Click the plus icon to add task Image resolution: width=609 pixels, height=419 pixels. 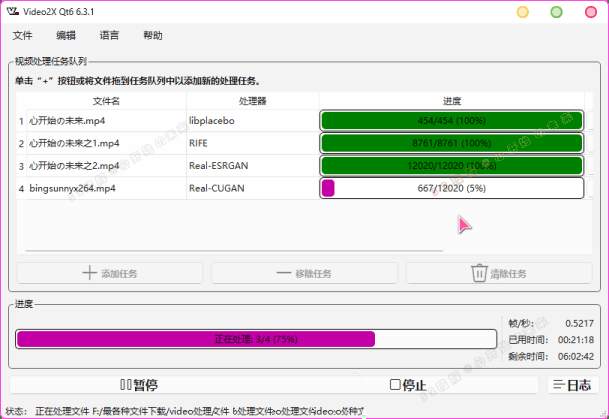[88, 273]
